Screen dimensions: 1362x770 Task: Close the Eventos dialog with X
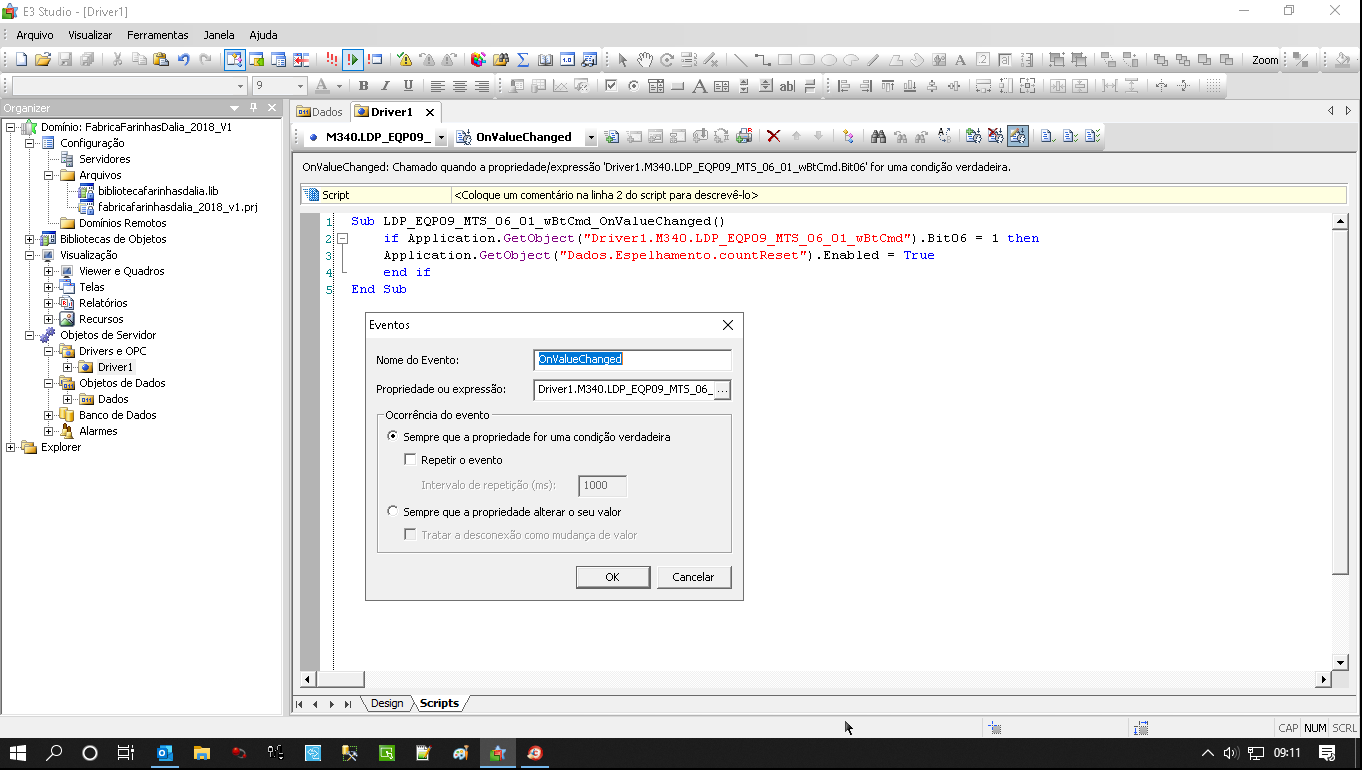(x=728, y=325)
